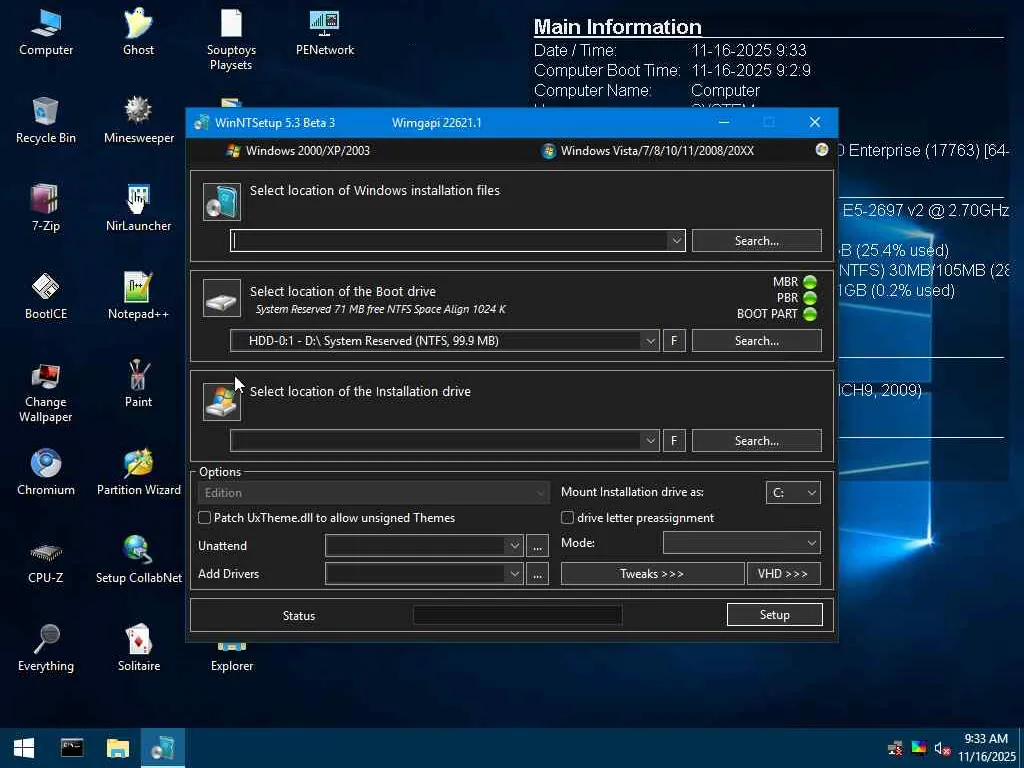Expand the Boot drive selection dropdown
The width and height of the screenshot is (1024, 768).
coord(650,341)
